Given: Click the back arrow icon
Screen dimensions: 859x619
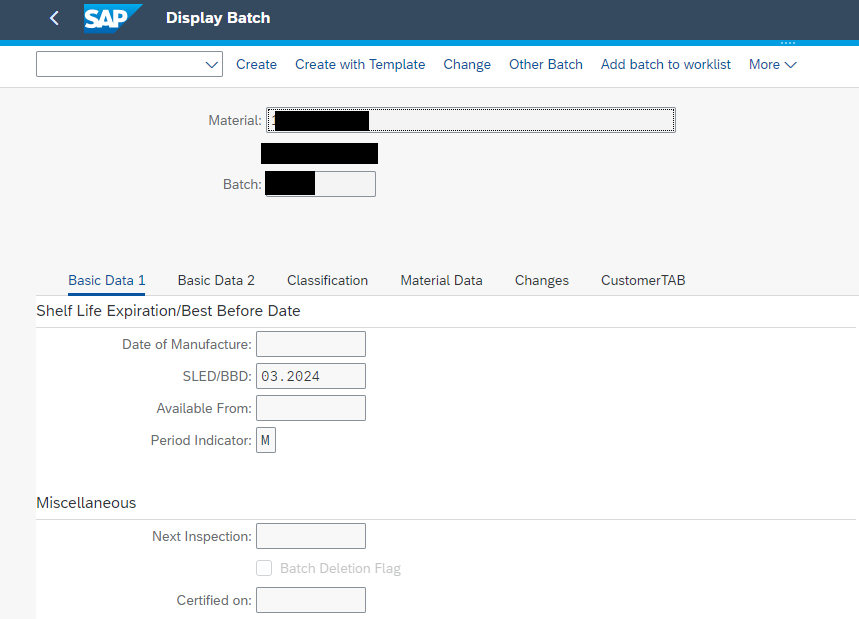Looking at the screenshot, I should click(54, 18).
